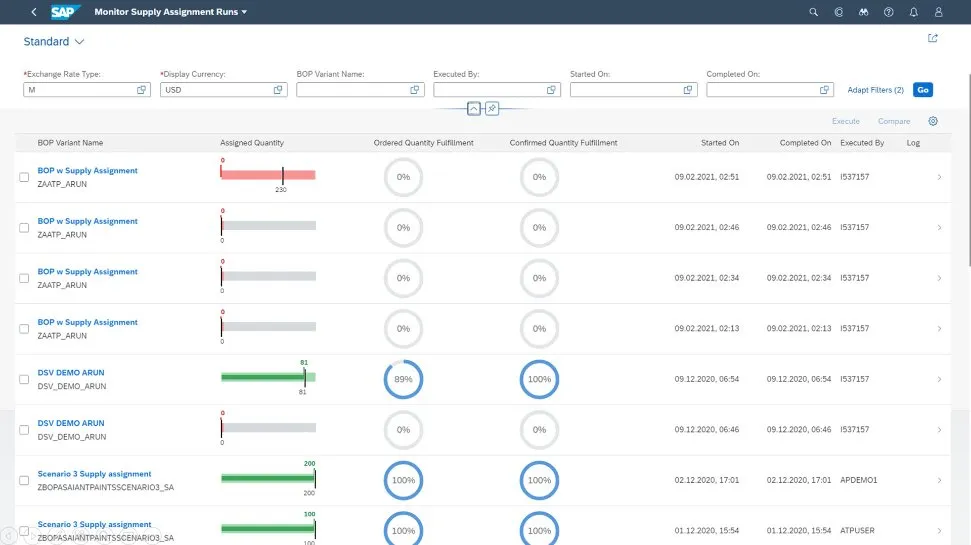971x545 pixels.
Task: Pin the filter header bar
Action: (492, 108)
